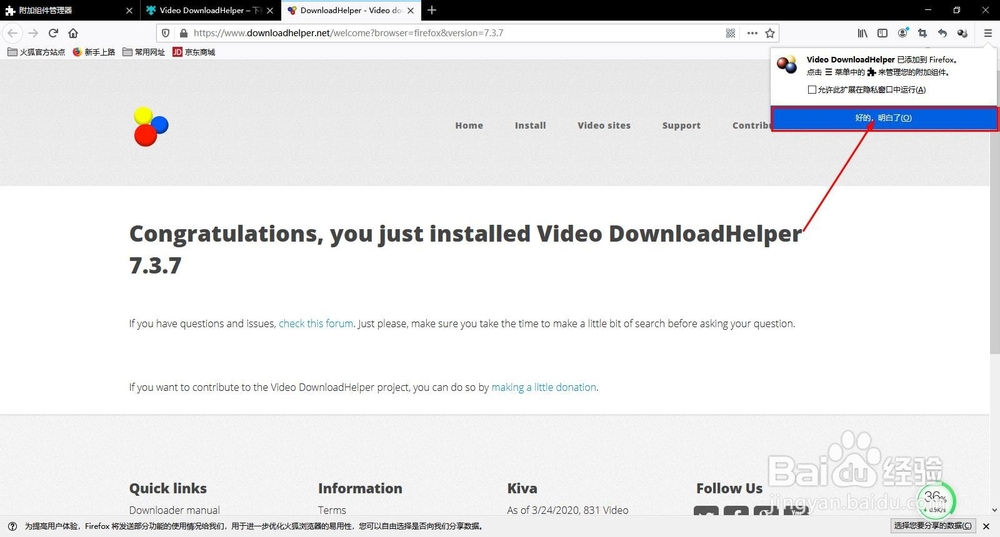Open the 常用网址 bookmark folder
The width and height of the screenshot is (1000, 537).
pyautogui.click(x=143, y=52)
